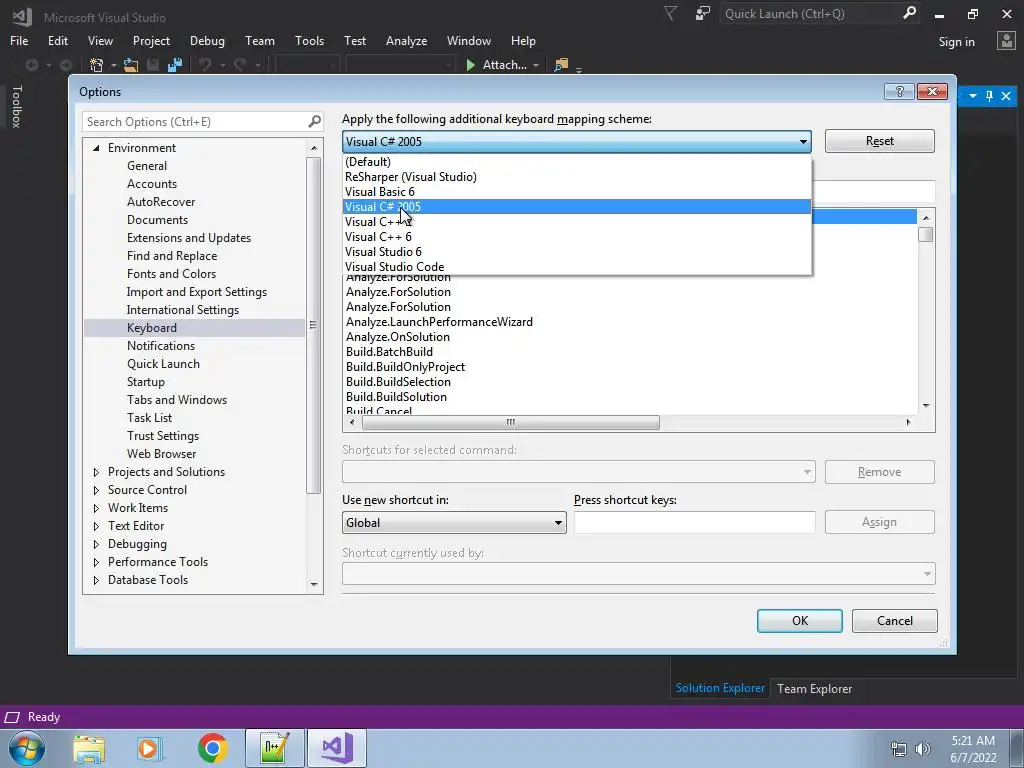Choose Visual Studio Code scheme
Image resolution: width=1024 pixels, height=768 pixels.
(x=577, y=267)
